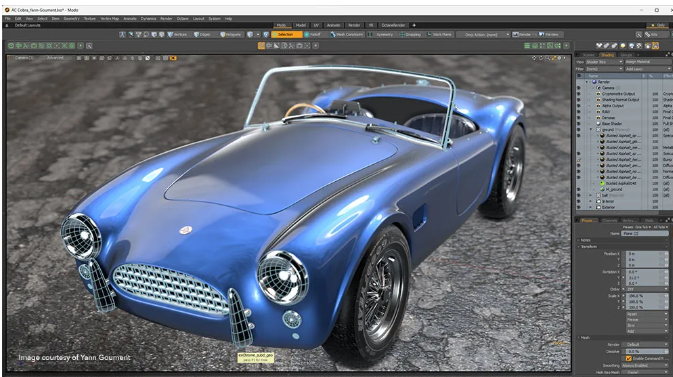Click the lock icon beside Default Layouts
This screenshot has width=673, height=377.
coord(7,25)
